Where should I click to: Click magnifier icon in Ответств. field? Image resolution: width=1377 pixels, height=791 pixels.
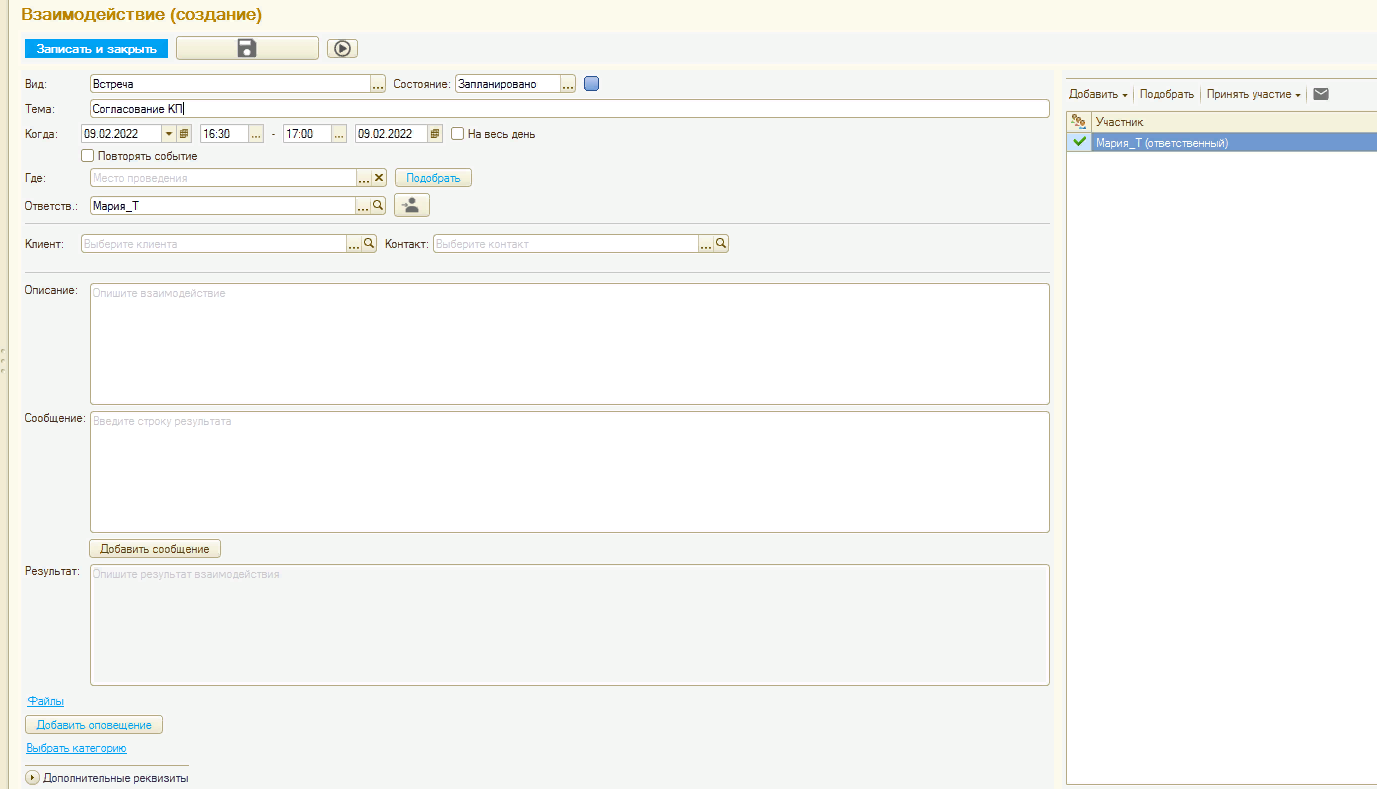click(x=378, y=206)
